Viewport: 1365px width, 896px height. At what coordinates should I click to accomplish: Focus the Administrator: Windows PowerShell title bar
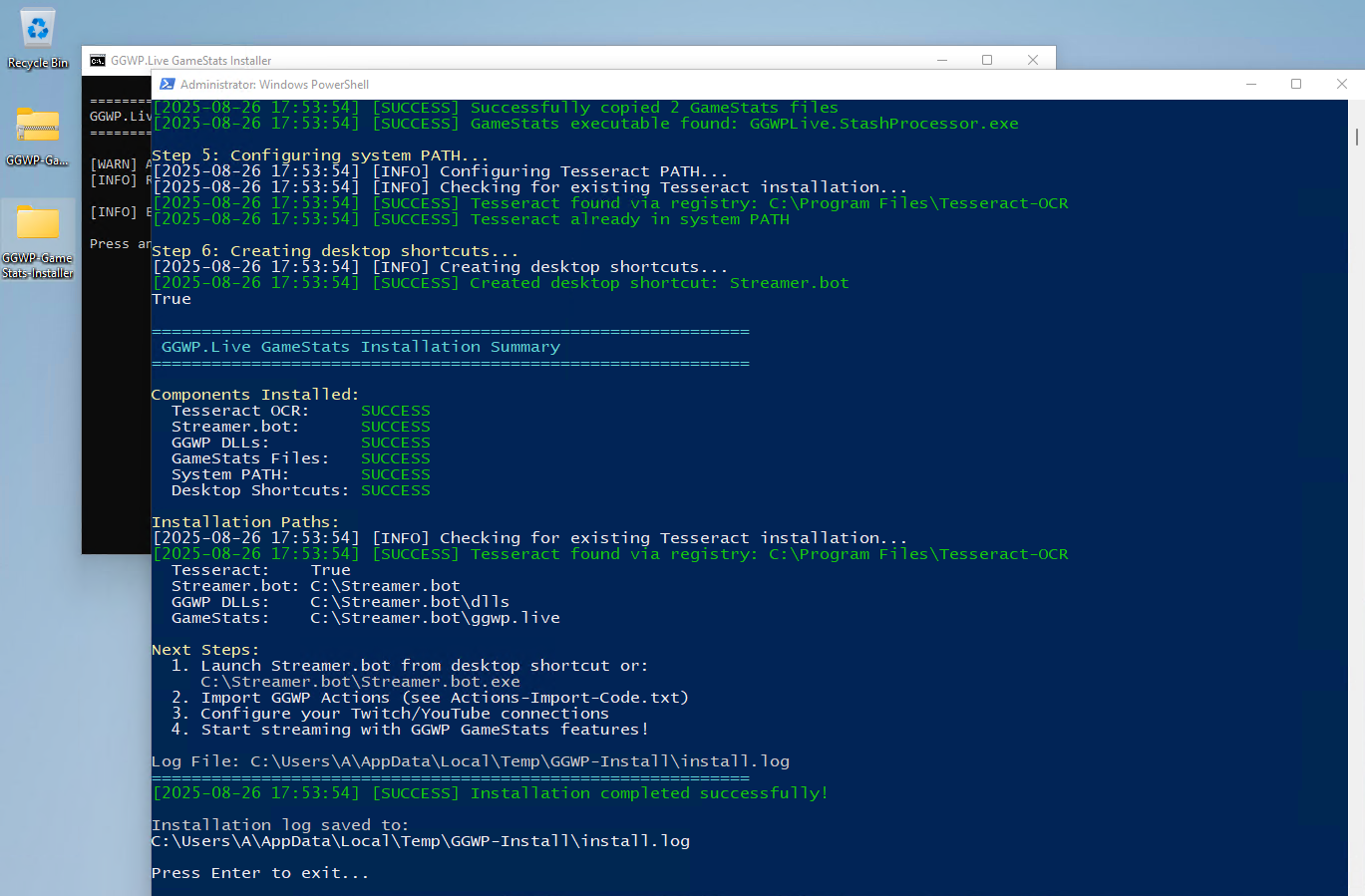tap(698, 85)
